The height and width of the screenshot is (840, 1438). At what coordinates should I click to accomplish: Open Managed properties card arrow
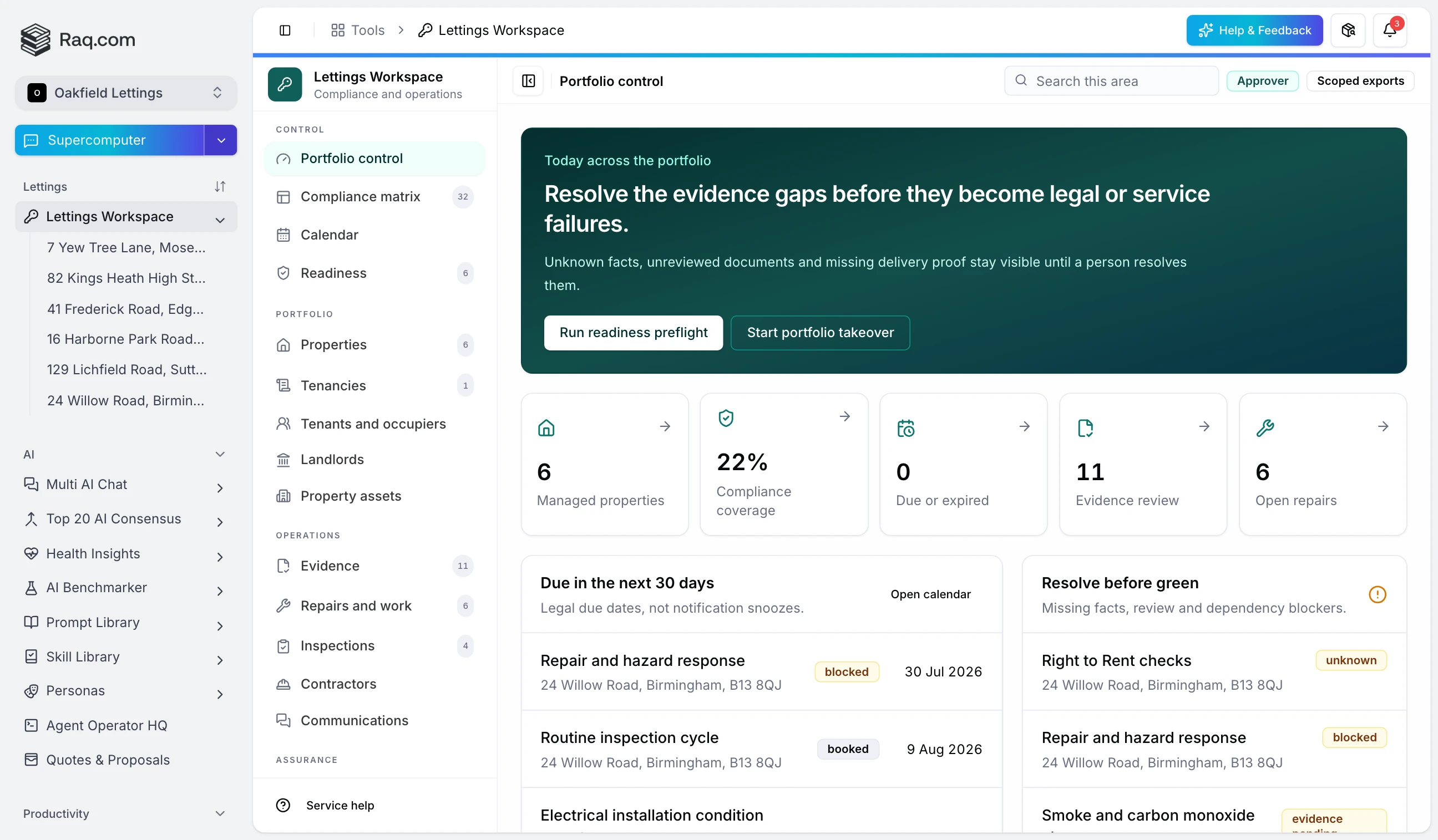click(x=665, y=426)
